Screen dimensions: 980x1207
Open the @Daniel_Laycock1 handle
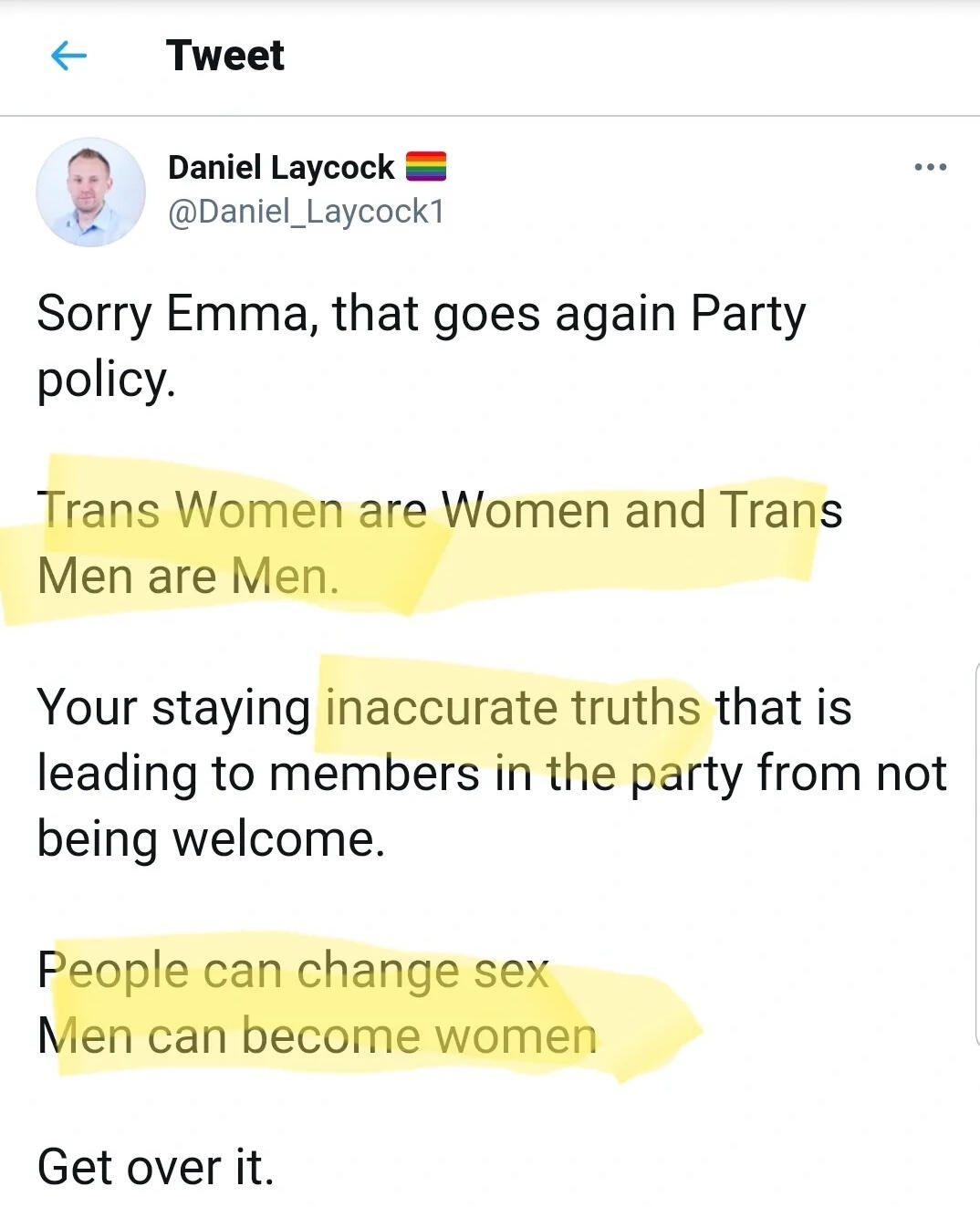point(306,212)
